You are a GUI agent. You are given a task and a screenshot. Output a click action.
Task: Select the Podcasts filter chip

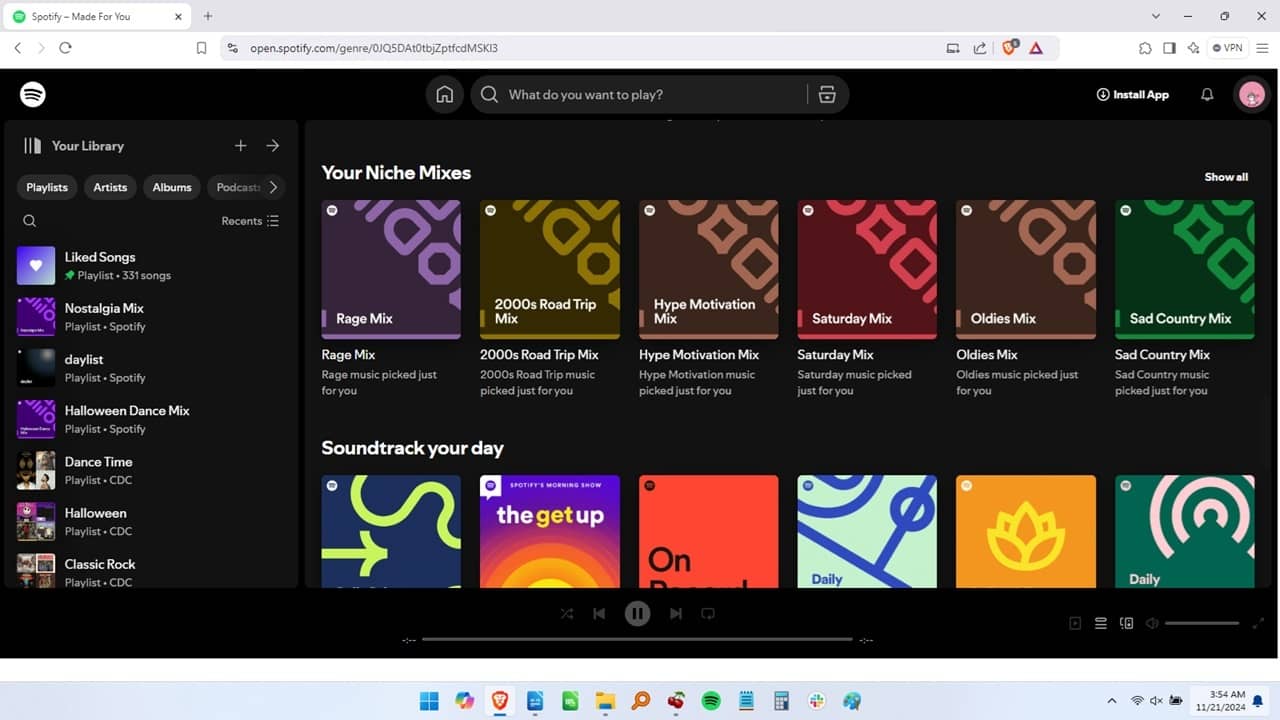(x=237, y=187)
